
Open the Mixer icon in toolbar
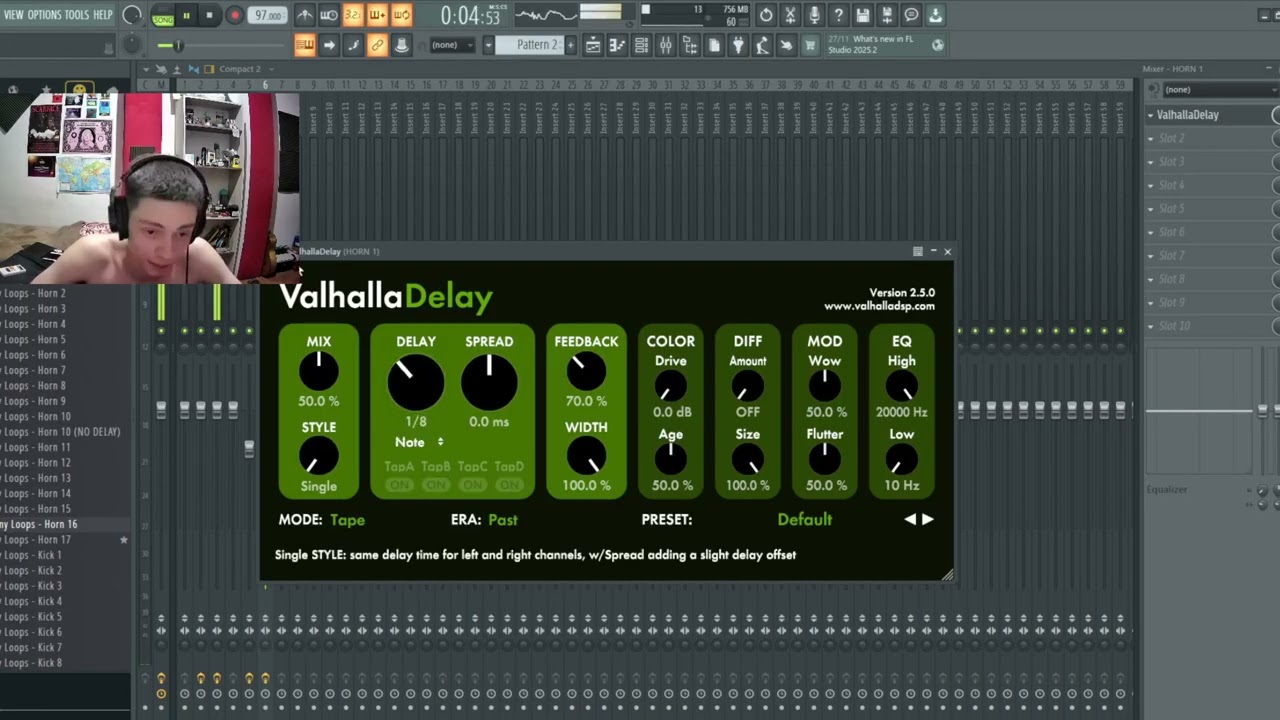[x=666, y=45]
